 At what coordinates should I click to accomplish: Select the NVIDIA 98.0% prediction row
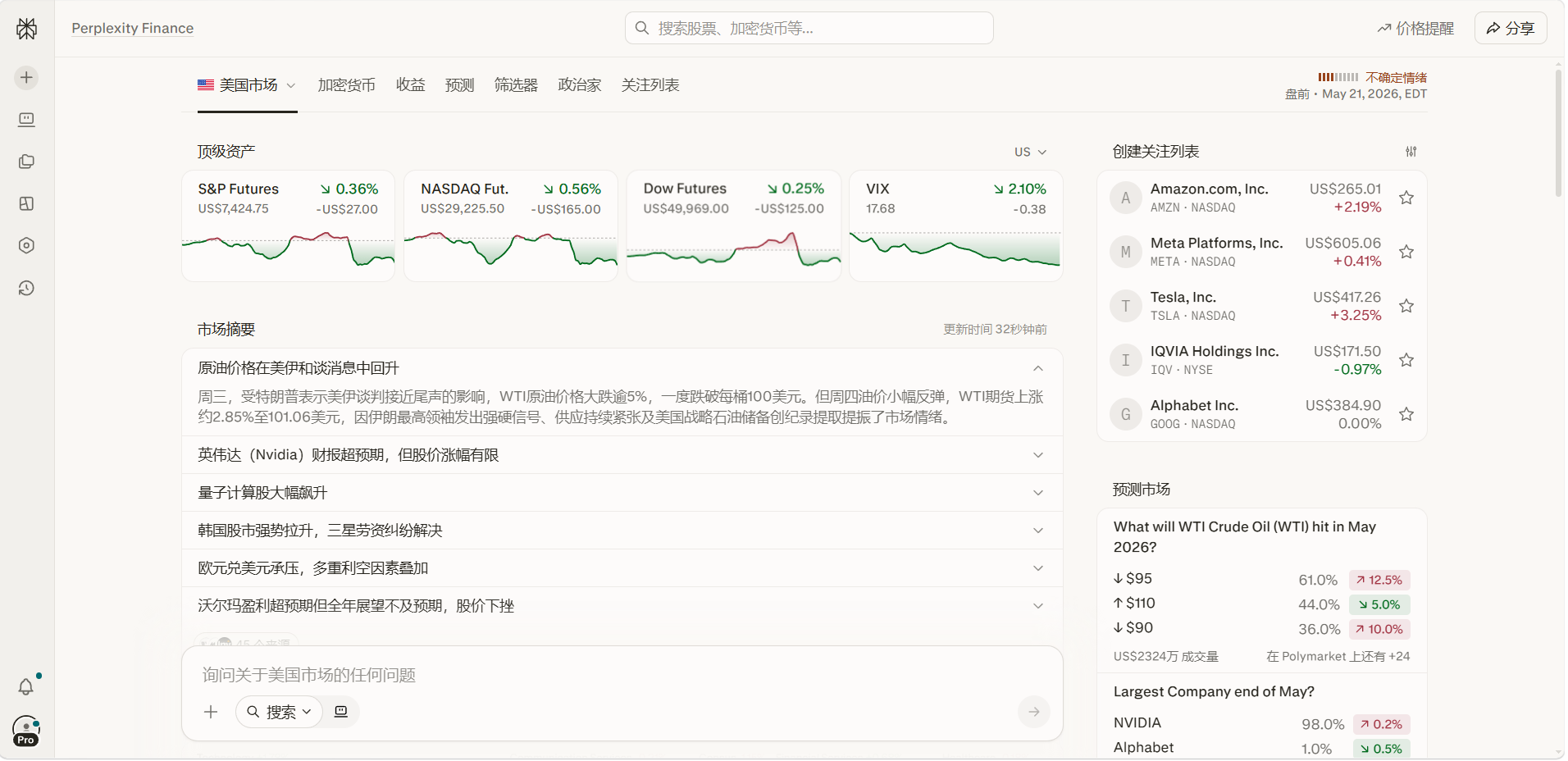[x=1261, y=723]
